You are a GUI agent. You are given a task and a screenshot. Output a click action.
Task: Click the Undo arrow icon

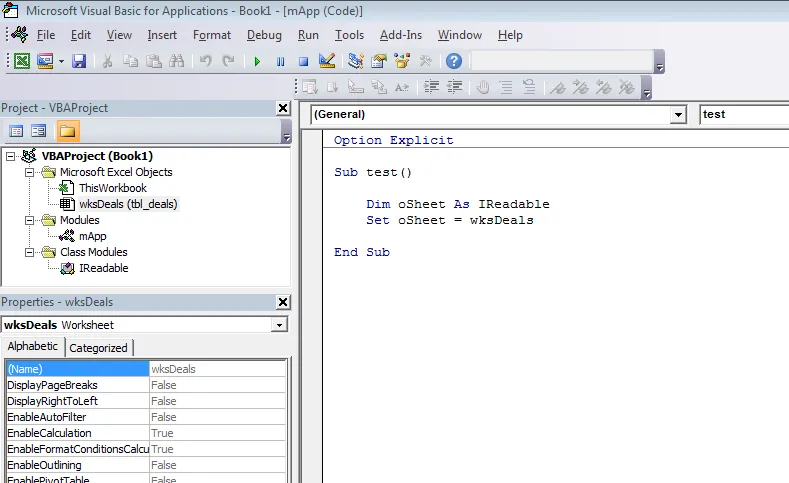point(205,61)
